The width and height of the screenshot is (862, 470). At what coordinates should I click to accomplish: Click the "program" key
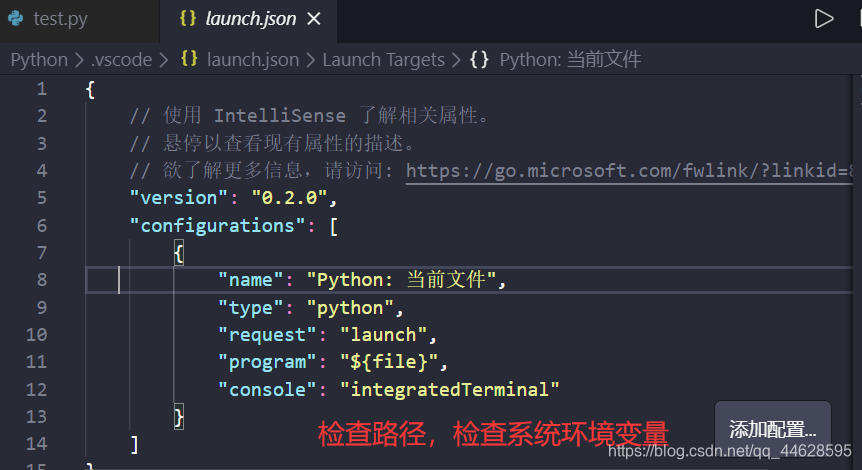[267, 362]
